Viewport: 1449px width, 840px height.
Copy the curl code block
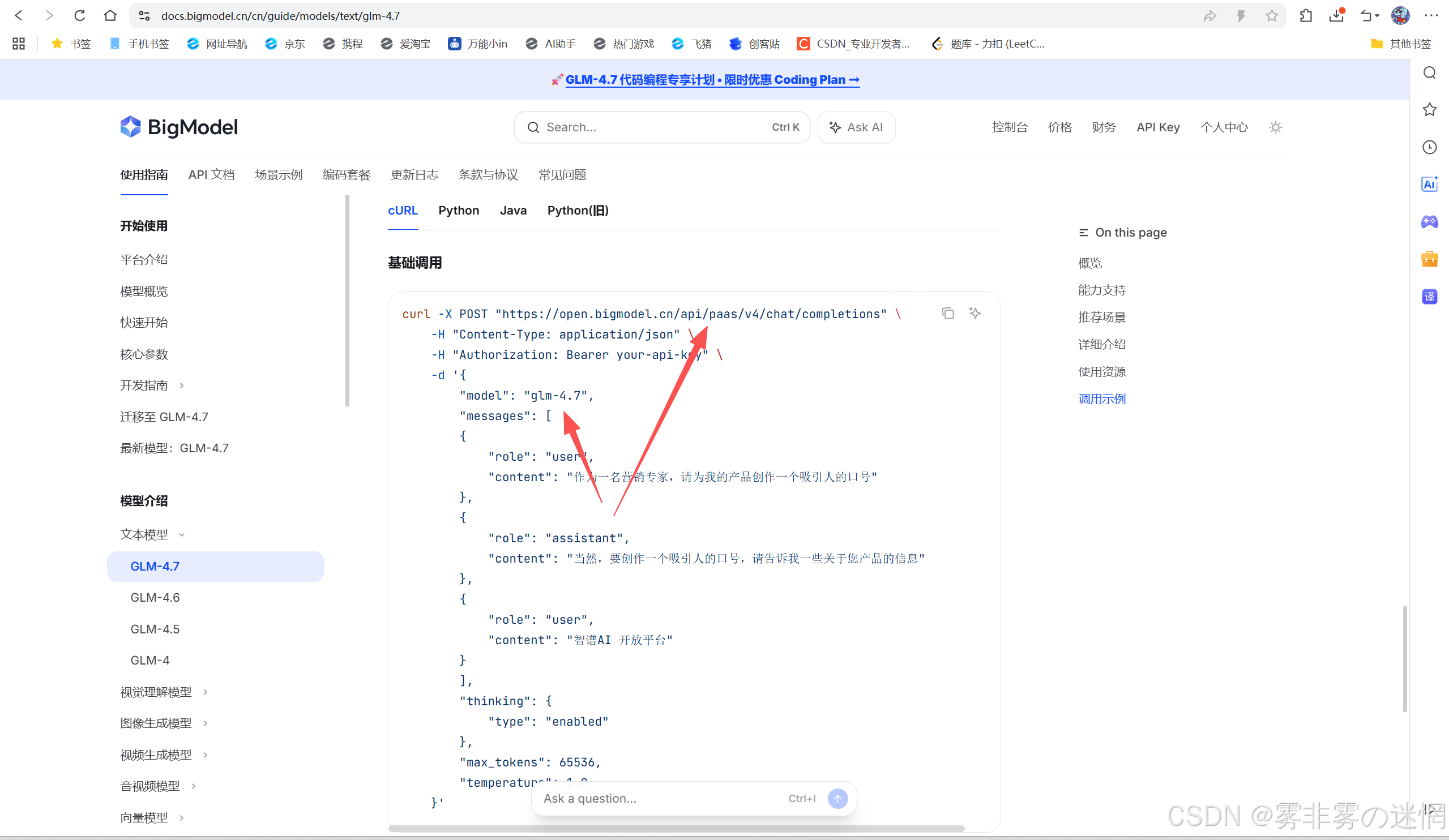point(948,314)
